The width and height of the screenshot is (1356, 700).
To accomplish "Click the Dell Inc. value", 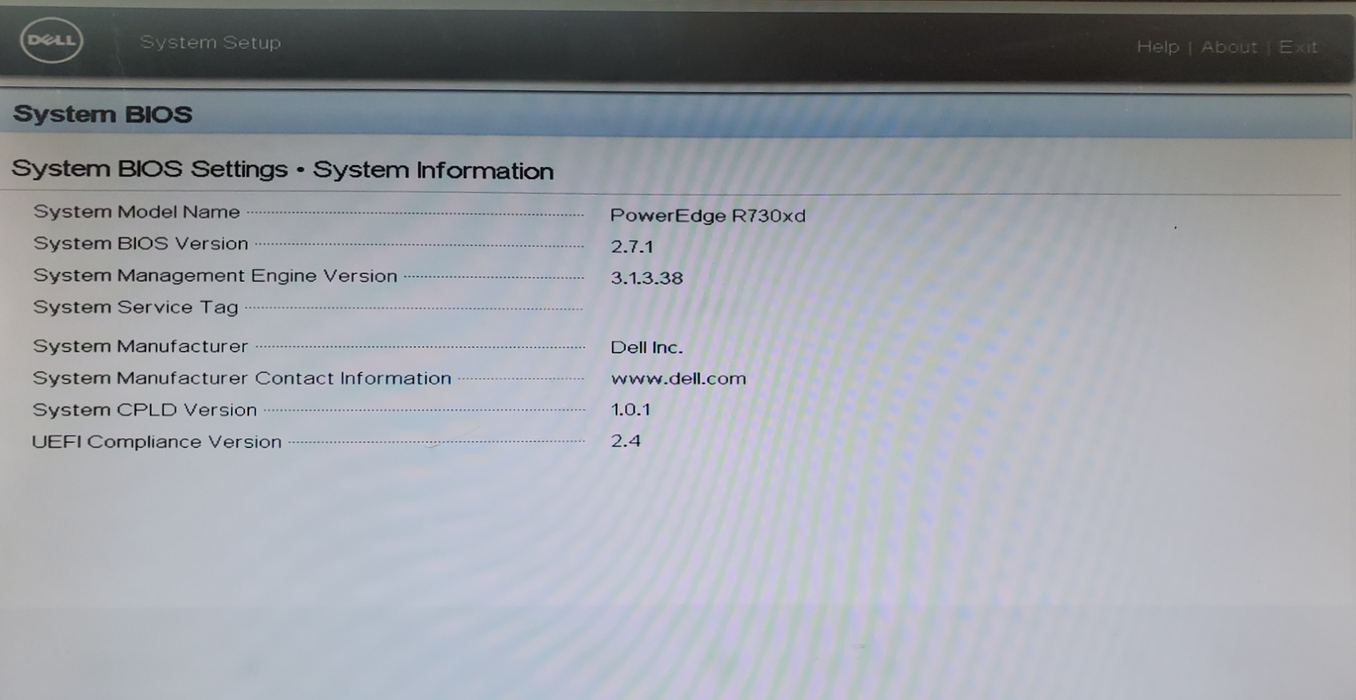I will 647,348.
